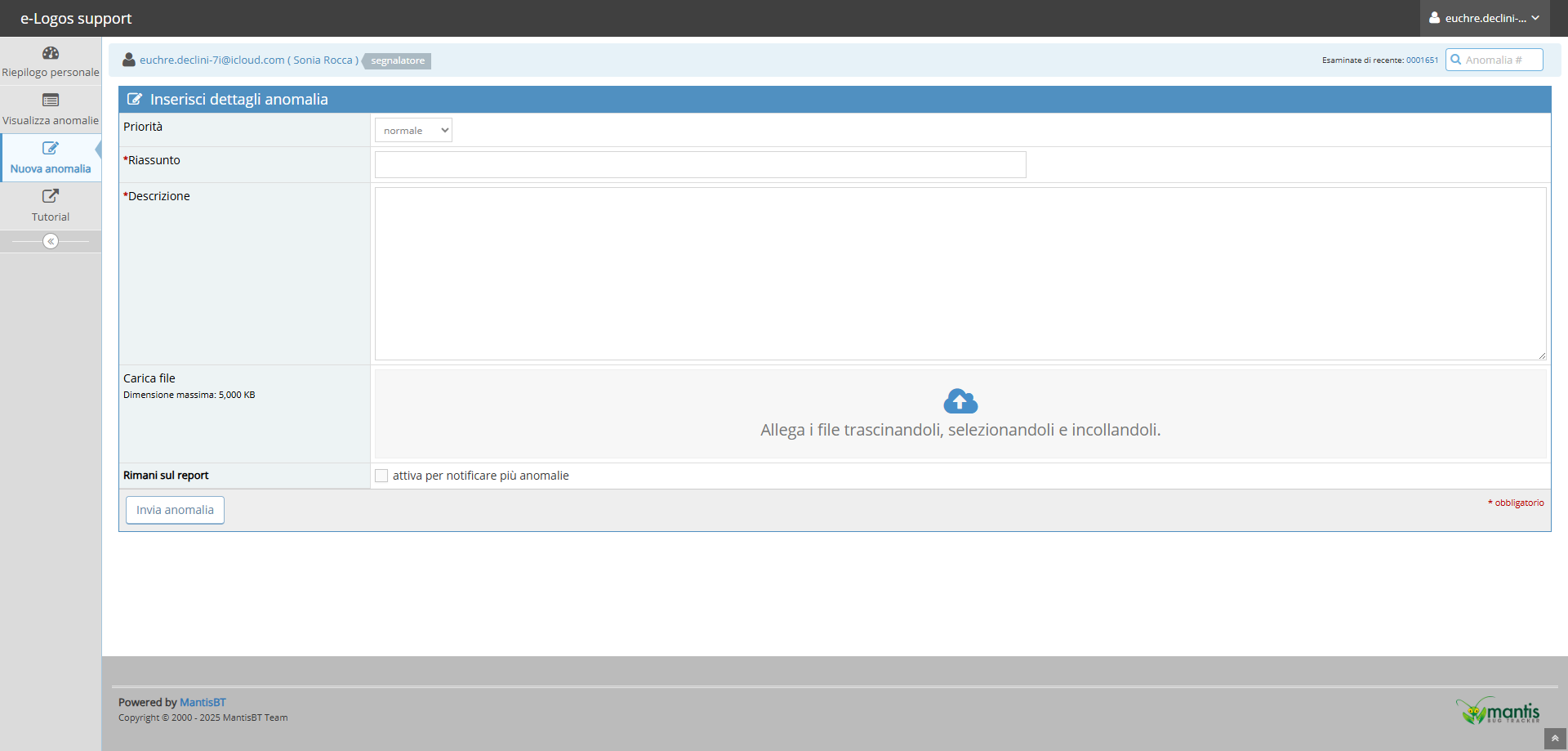The width and height of the screenshot is (1568, 751).
Task: Click inside the Descrizione text area
Action: coord(960,274)
